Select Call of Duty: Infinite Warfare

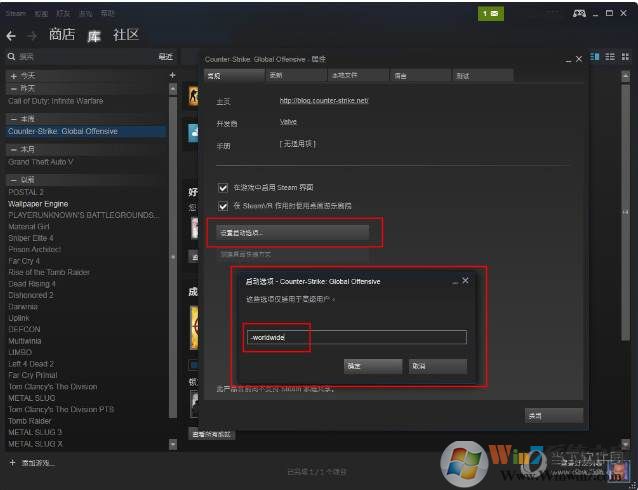56,101
